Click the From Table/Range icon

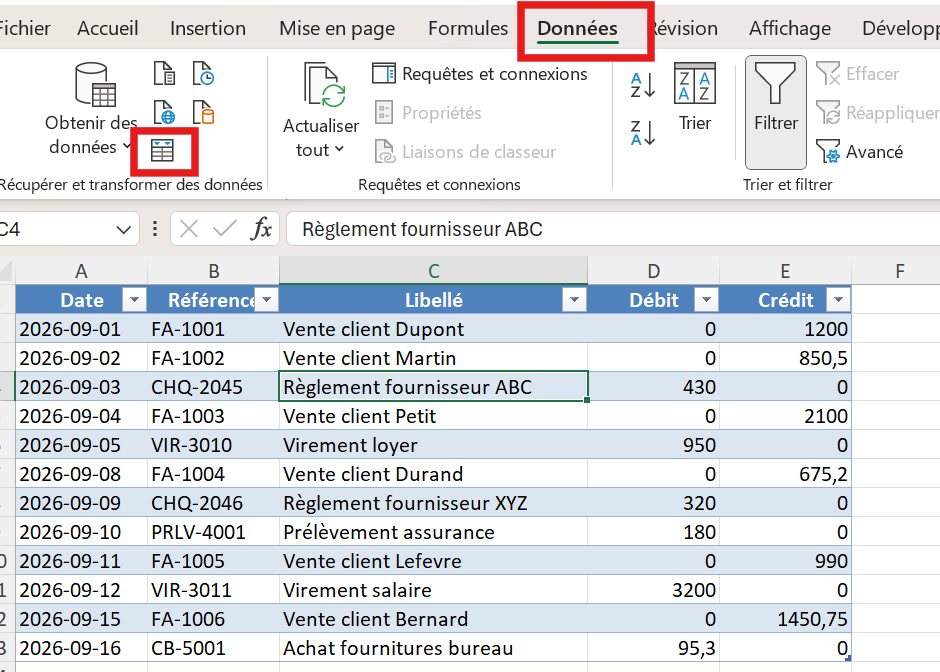162,151
